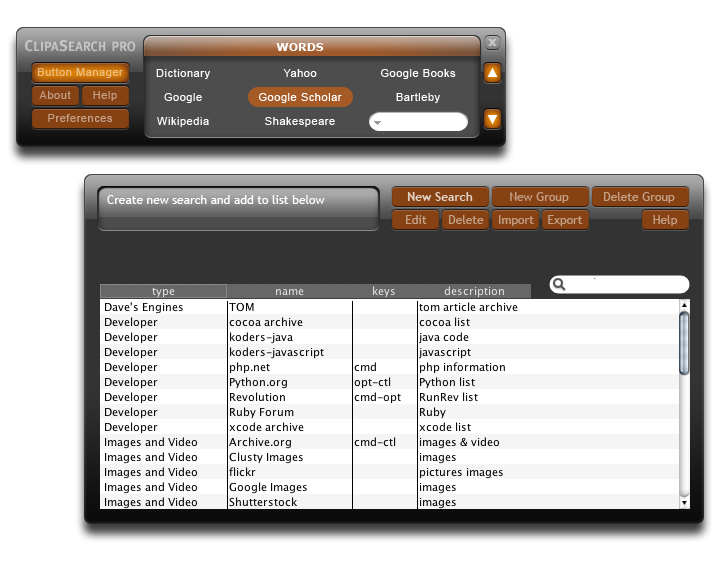Open the dropdown below Bartleby
The height and width of the screenshot is (570, 720).
(418, 122)
